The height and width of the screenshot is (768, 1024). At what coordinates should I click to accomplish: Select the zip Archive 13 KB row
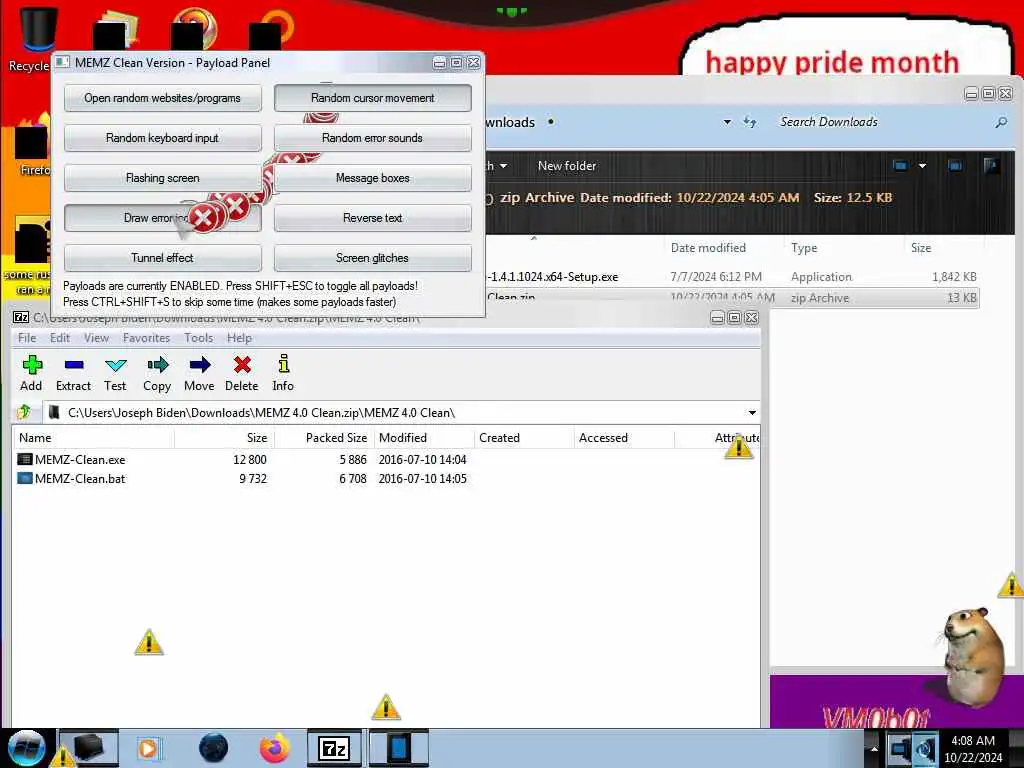[733, 298]
